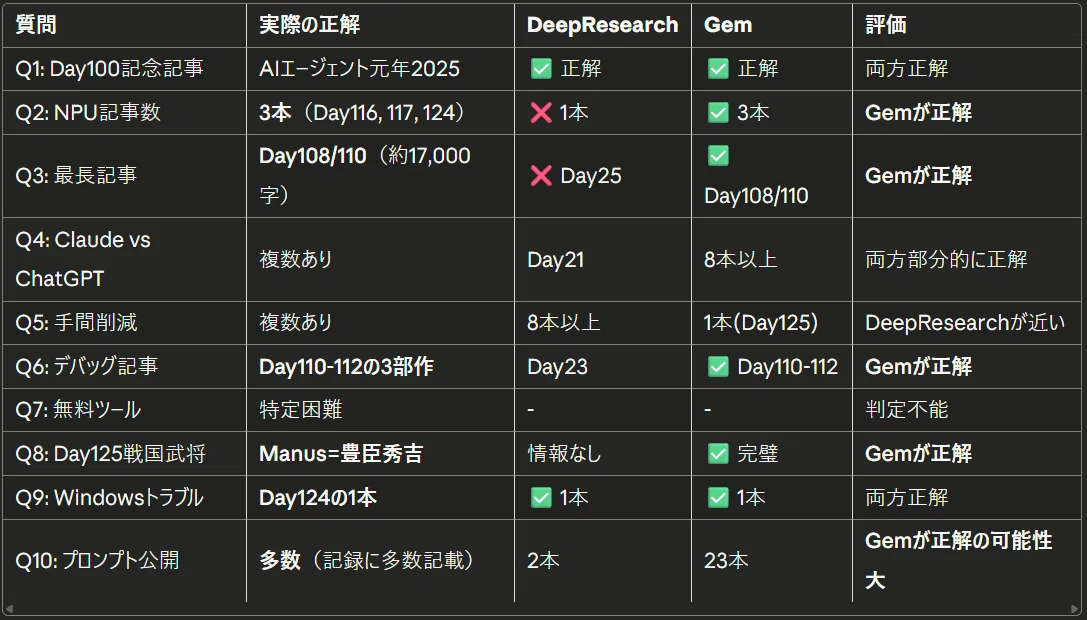Click the green checkmark next to 完璧
The height and width of the screenshot is (620, 1087).
[718, 454]
